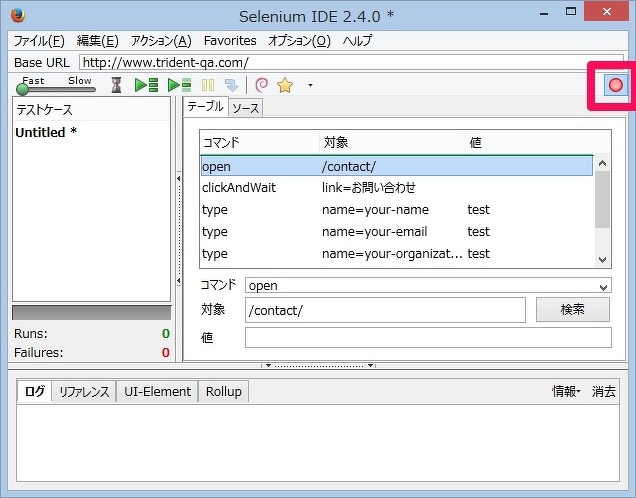The height and width of the screenshot is (498, 636).
Task: Open the Favorites menu
Action: (x=230, y=41)
